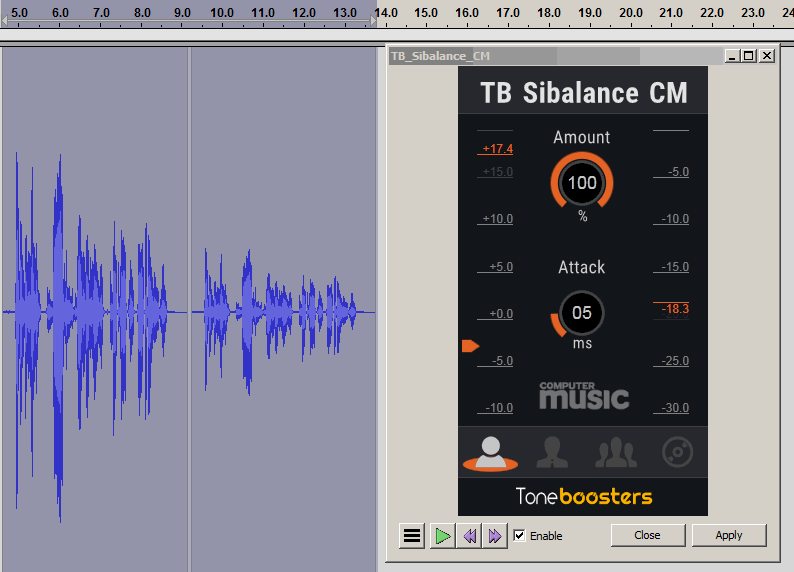Image resolution: width=794 pixels, height=572 pixels.
Task: Close the TB_Sibalance_CM window with X
Action: [x=767, y=56]
